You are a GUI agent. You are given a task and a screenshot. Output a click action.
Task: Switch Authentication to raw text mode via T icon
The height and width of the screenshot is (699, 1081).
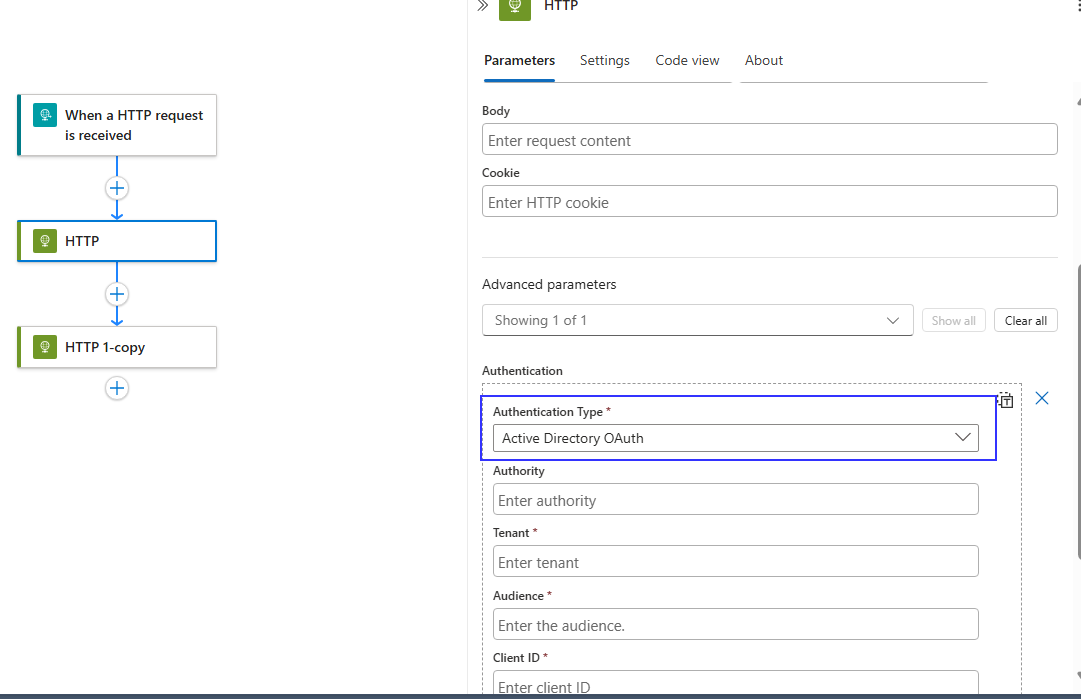tap(1006, 400)
